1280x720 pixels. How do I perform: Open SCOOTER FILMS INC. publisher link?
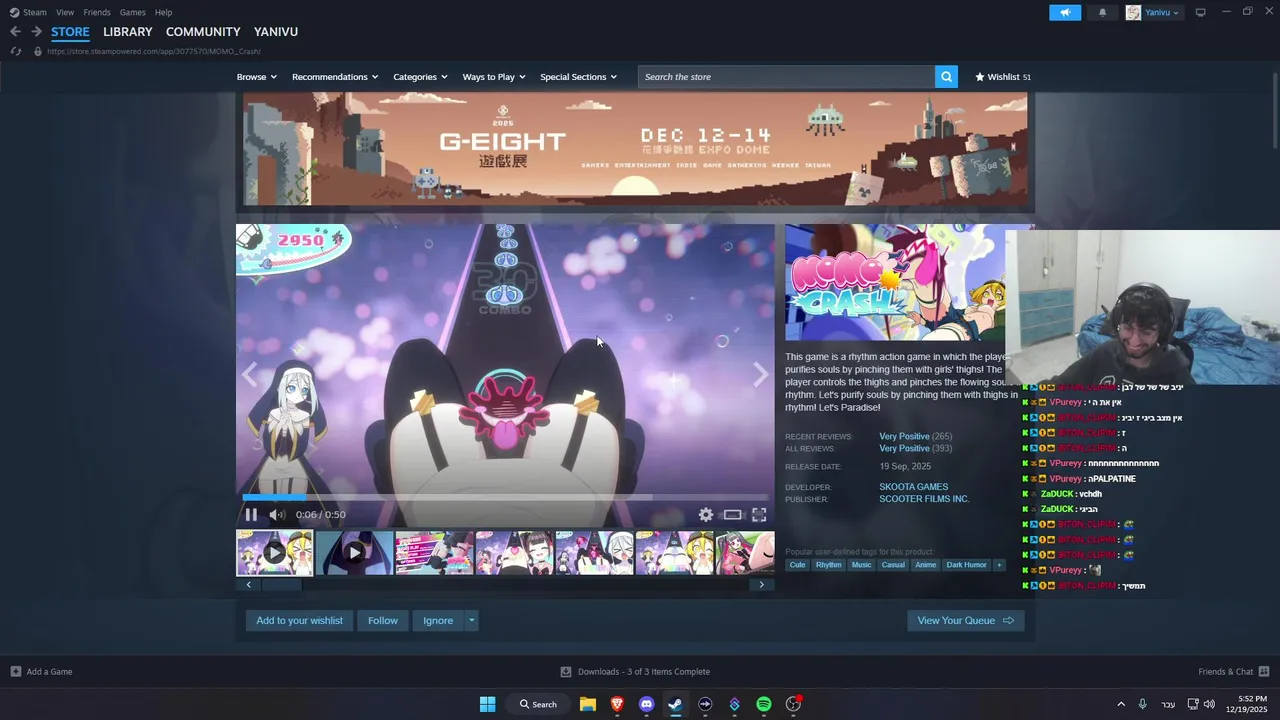coord(924,499)
